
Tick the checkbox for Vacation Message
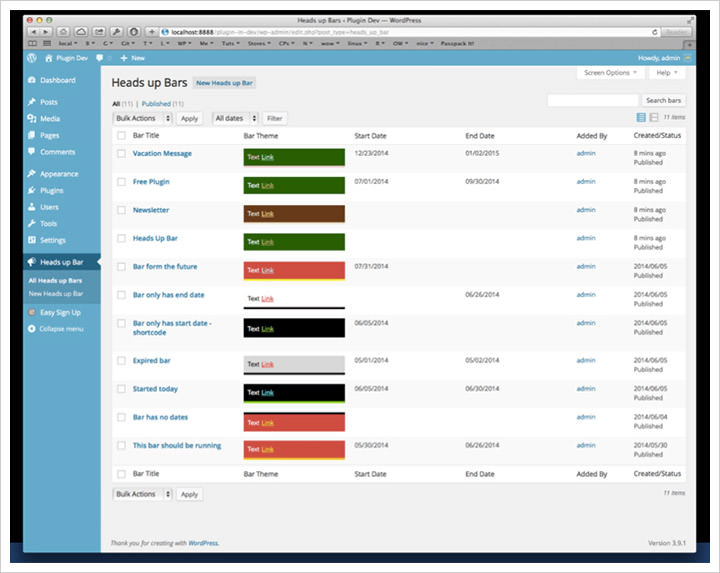tap(121, 153)
